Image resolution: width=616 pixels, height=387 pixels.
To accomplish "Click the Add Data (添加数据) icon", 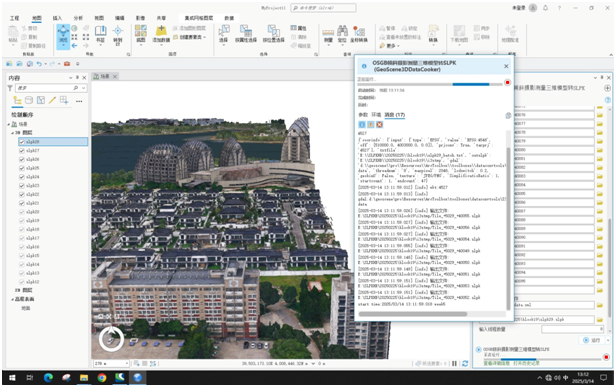I will [x=161, y=34].
